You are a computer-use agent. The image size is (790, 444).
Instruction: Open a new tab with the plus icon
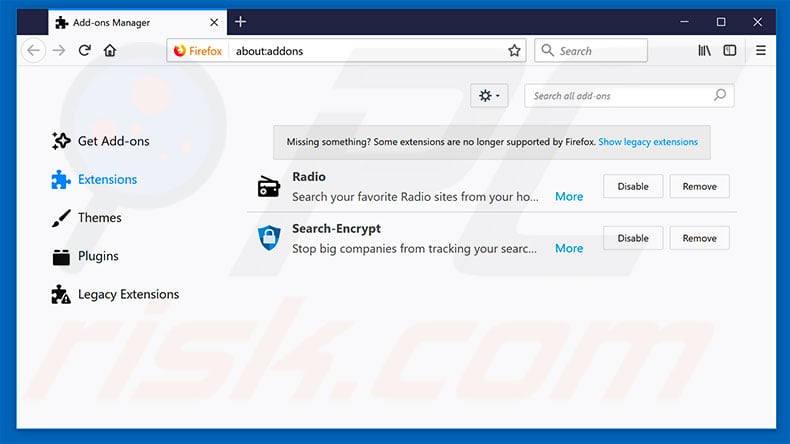(240, 22)
